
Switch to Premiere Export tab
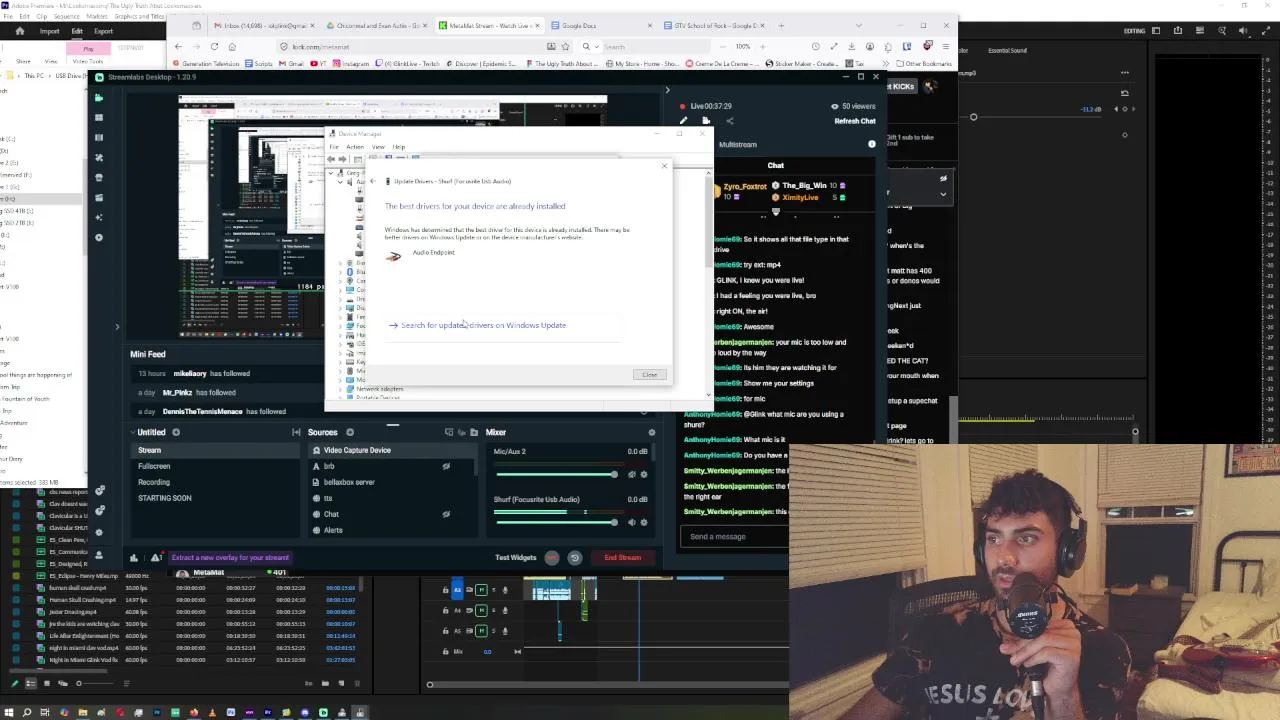[103, 31]
